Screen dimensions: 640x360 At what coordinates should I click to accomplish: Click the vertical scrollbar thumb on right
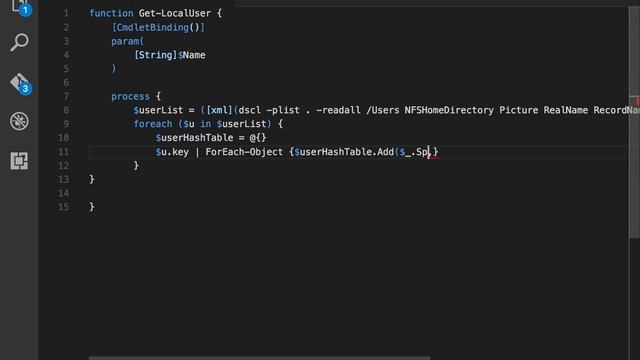pyautogui.click(x=634, y=122)
